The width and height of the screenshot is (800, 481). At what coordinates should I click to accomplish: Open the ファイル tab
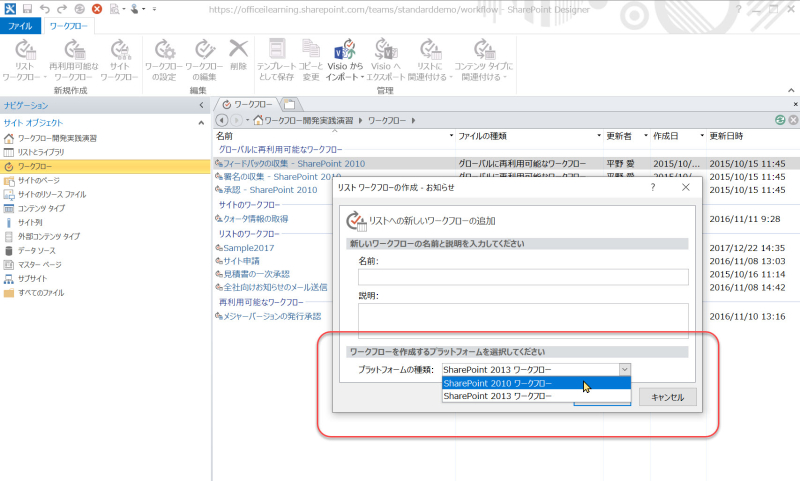[20, 26]
